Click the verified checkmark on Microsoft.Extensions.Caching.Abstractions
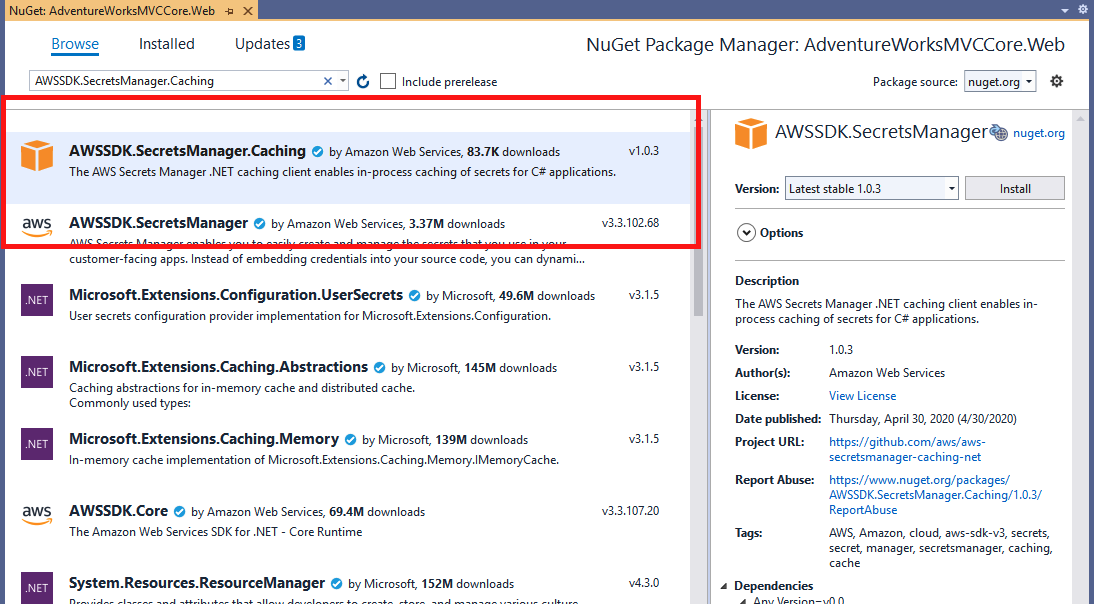This screenshot has height=604, width=1094. click(378, 366)
